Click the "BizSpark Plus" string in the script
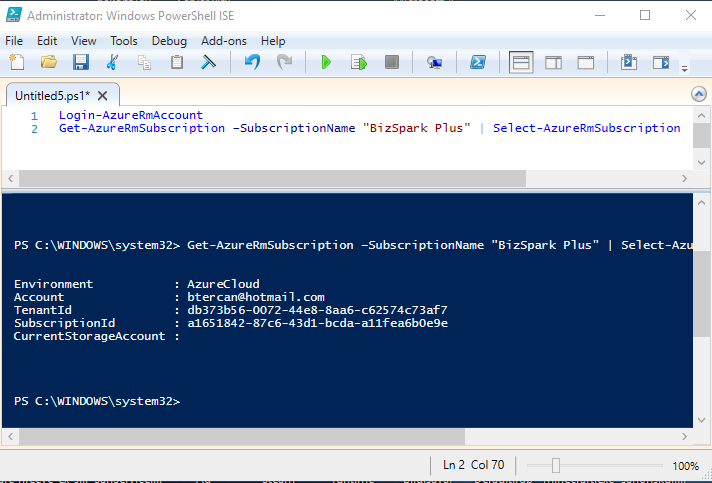Viewport: 712px width, 483px height. [416, 128]
